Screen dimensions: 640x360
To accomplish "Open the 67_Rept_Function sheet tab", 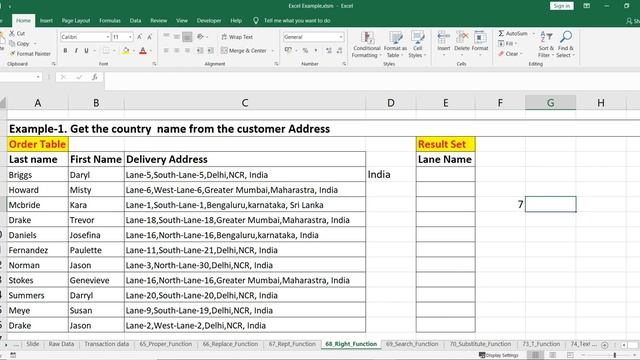I will point(292,344).
